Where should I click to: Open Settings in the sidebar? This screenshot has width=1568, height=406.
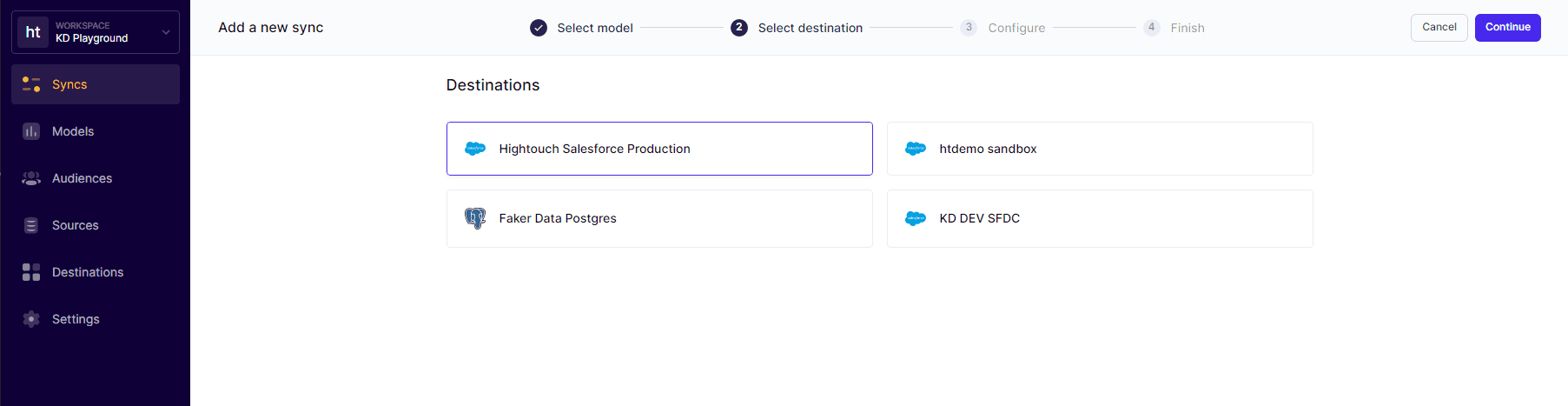(76, 319)
